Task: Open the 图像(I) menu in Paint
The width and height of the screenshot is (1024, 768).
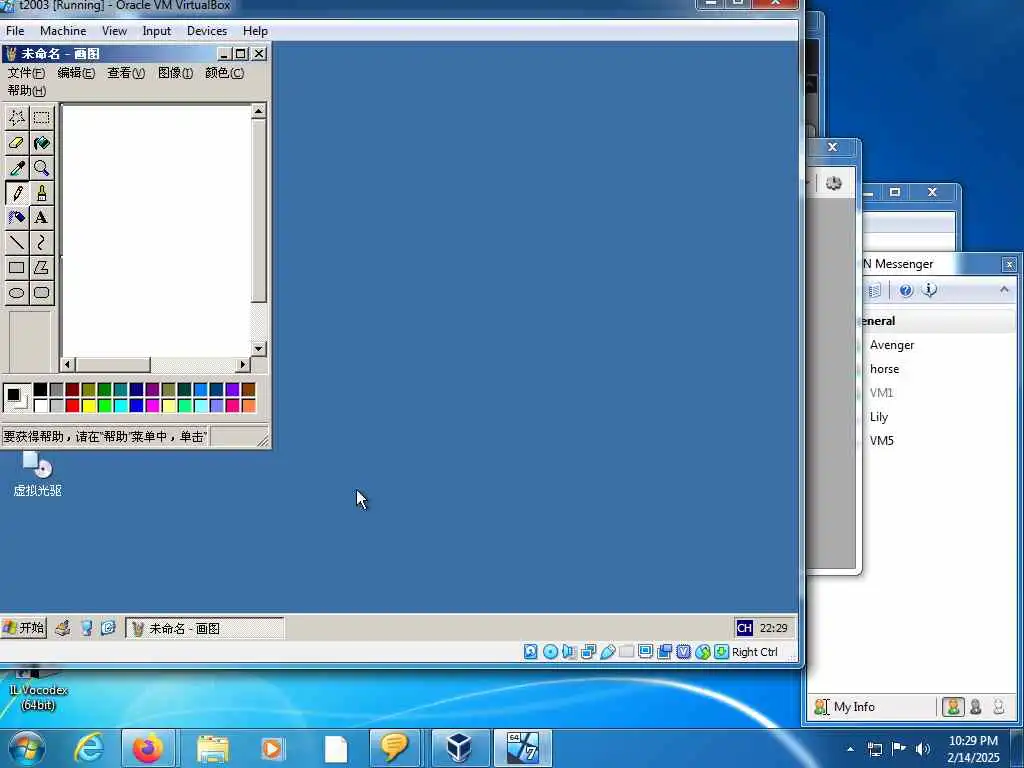Action: click(x=176, y=73)
